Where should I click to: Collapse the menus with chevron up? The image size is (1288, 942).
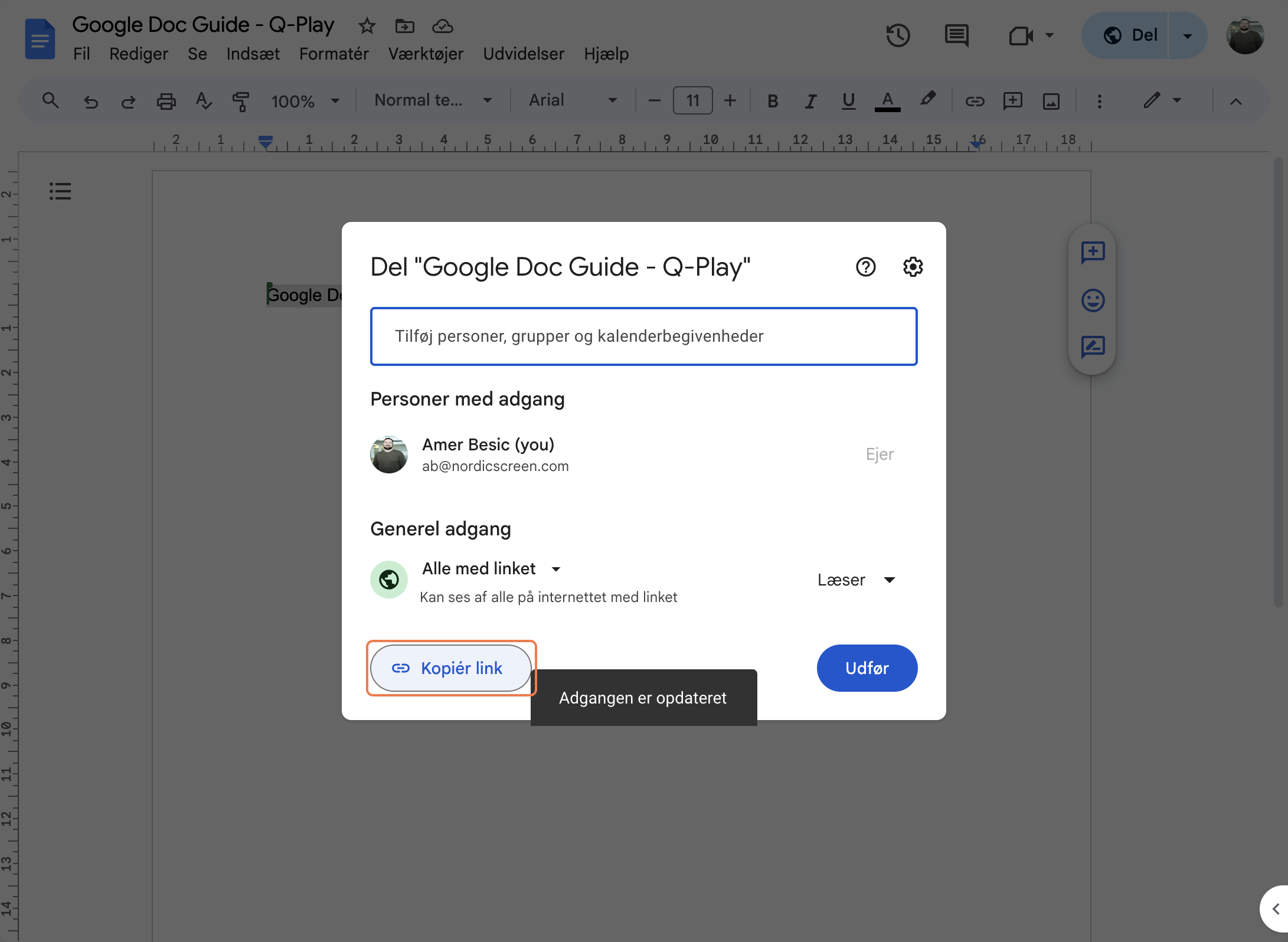pos(1235,102)
